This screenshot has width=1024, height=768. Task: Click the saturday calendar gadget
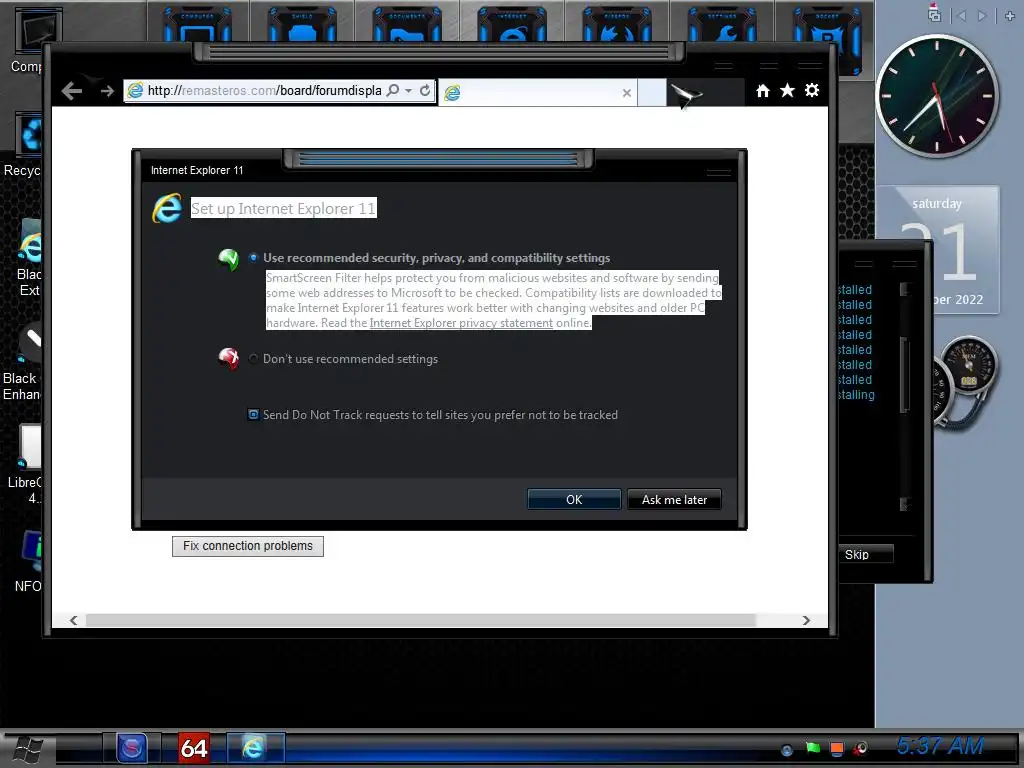coord(938,250)
